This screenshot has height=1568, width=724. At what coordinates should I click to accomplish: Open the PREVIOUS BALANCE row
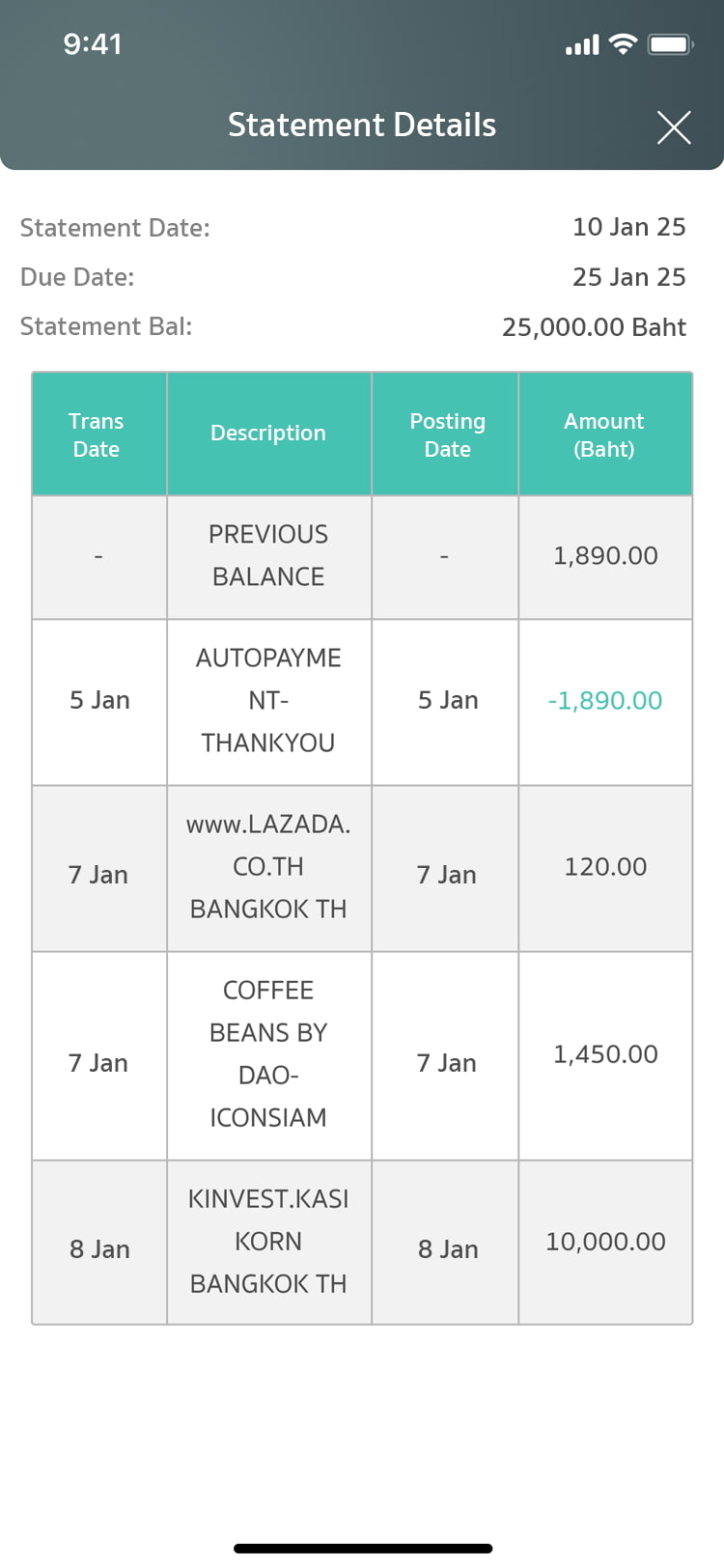[268, 556]
